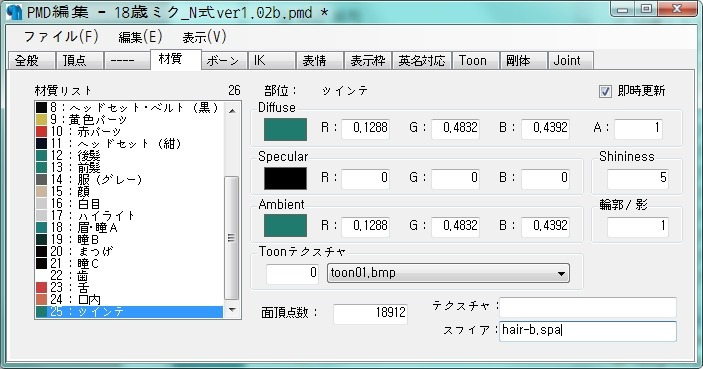
Task: Select material 20 : まつげ
Action: click(129, 252)
